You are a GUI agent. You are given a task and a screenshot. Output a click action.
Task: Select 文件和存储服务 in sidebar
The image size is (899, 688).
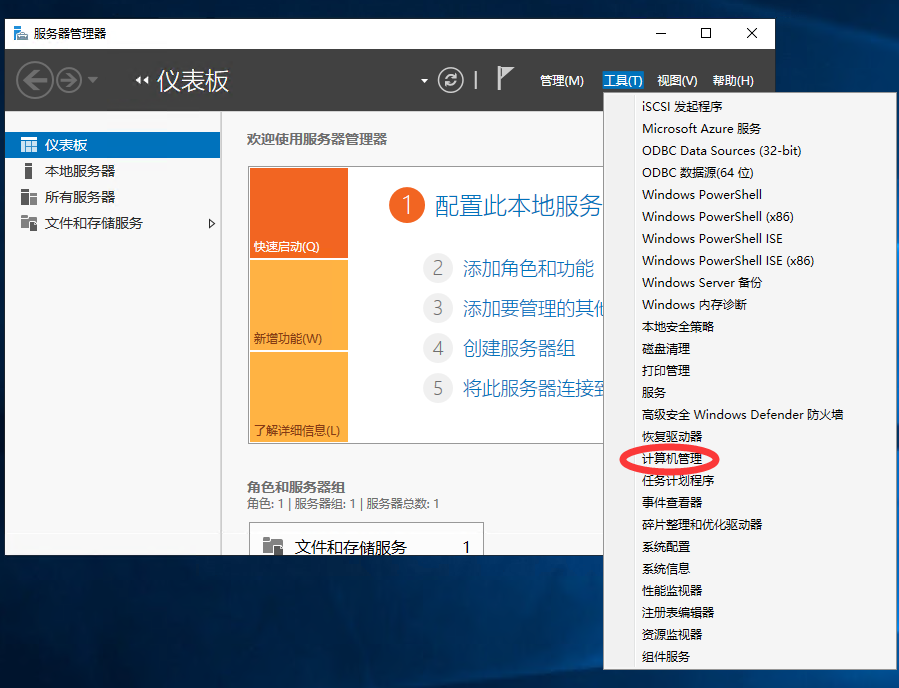[x=112, y=223]
